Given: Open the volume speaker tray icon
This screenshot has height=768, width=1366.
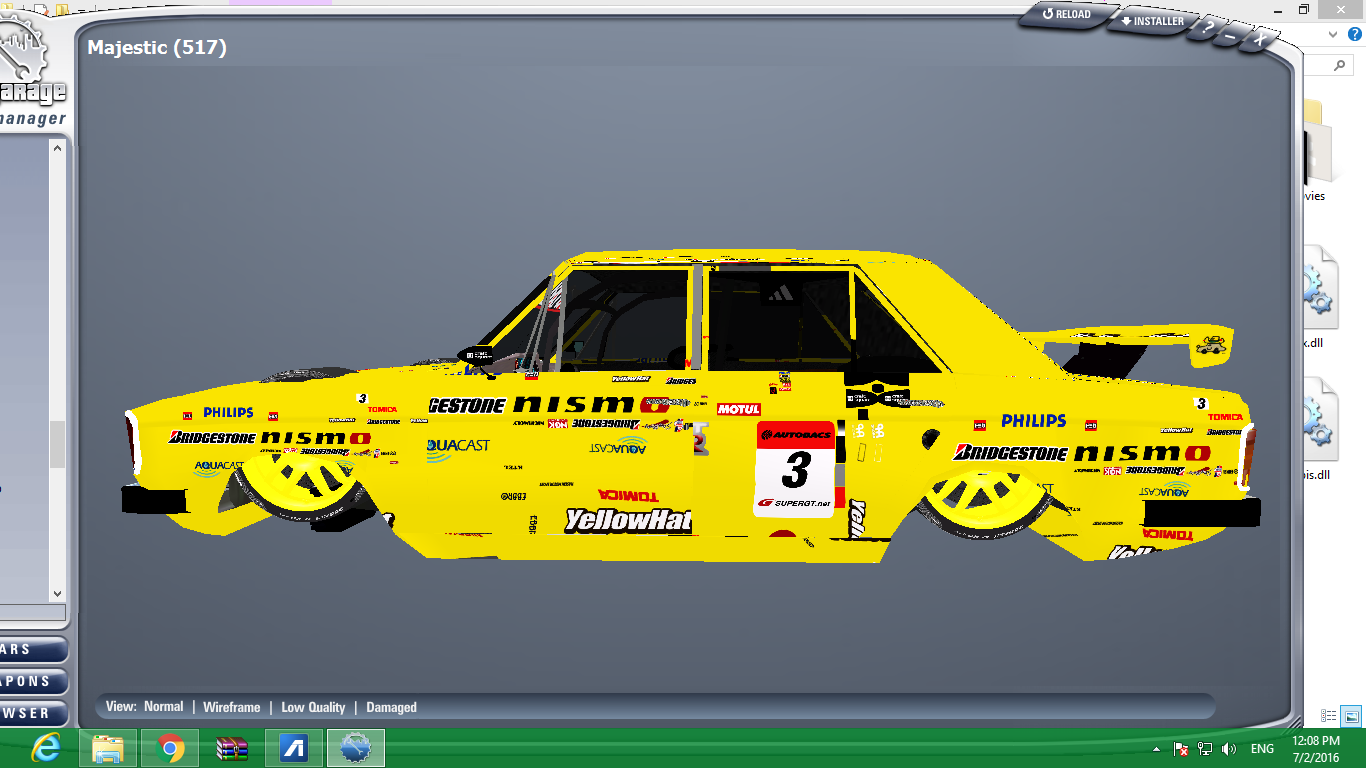Looking at the screenshot, I should pyautogui.click(x=1229, y=749).
